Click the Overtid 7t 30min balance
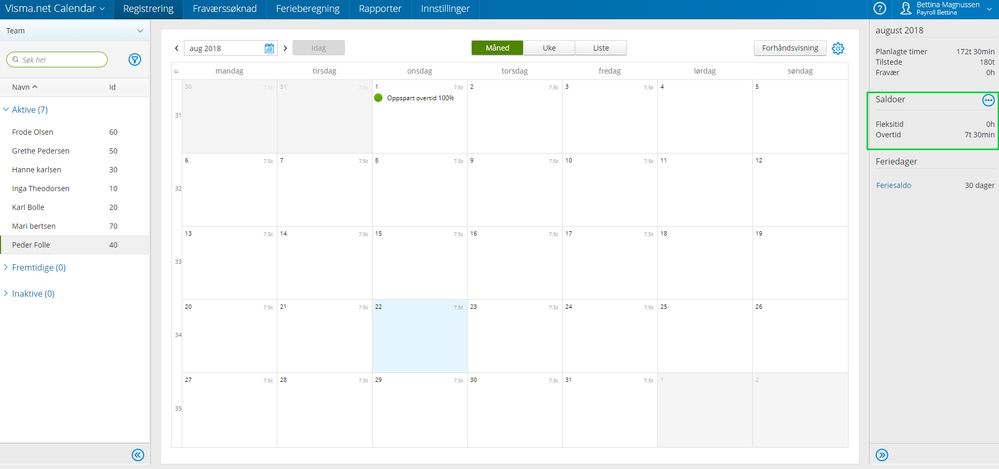The image size is (999, 469). [935, 134]
